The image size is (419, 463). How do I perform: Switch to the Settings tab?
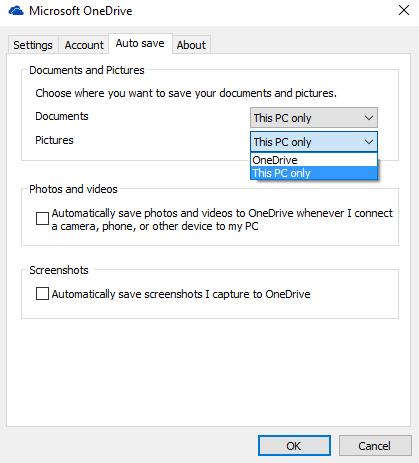click(x=33, y=45)
